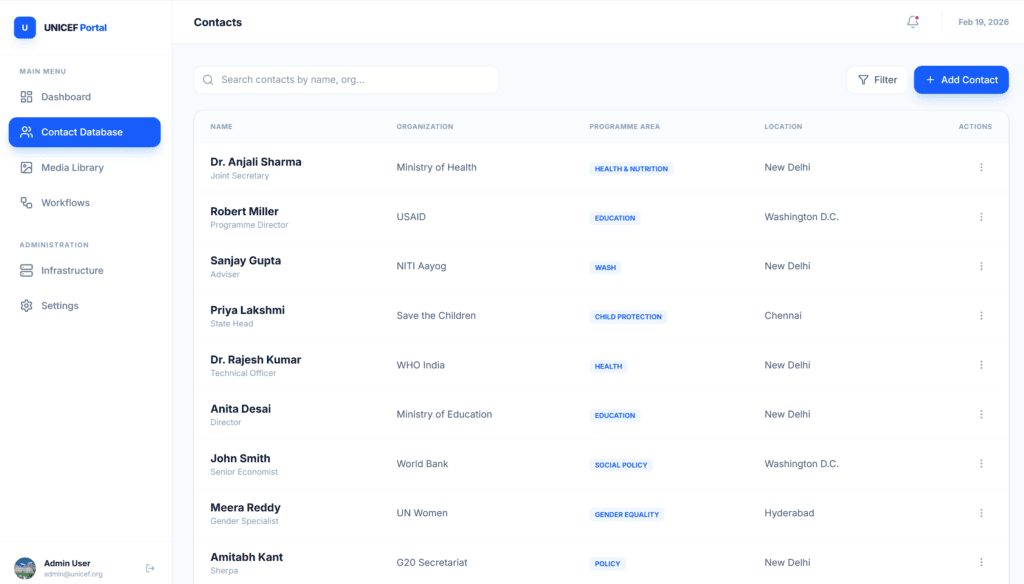The height and width of the screenshot is (584, 1024).
Task: Open Workflows section
Action: click(65, 203)
